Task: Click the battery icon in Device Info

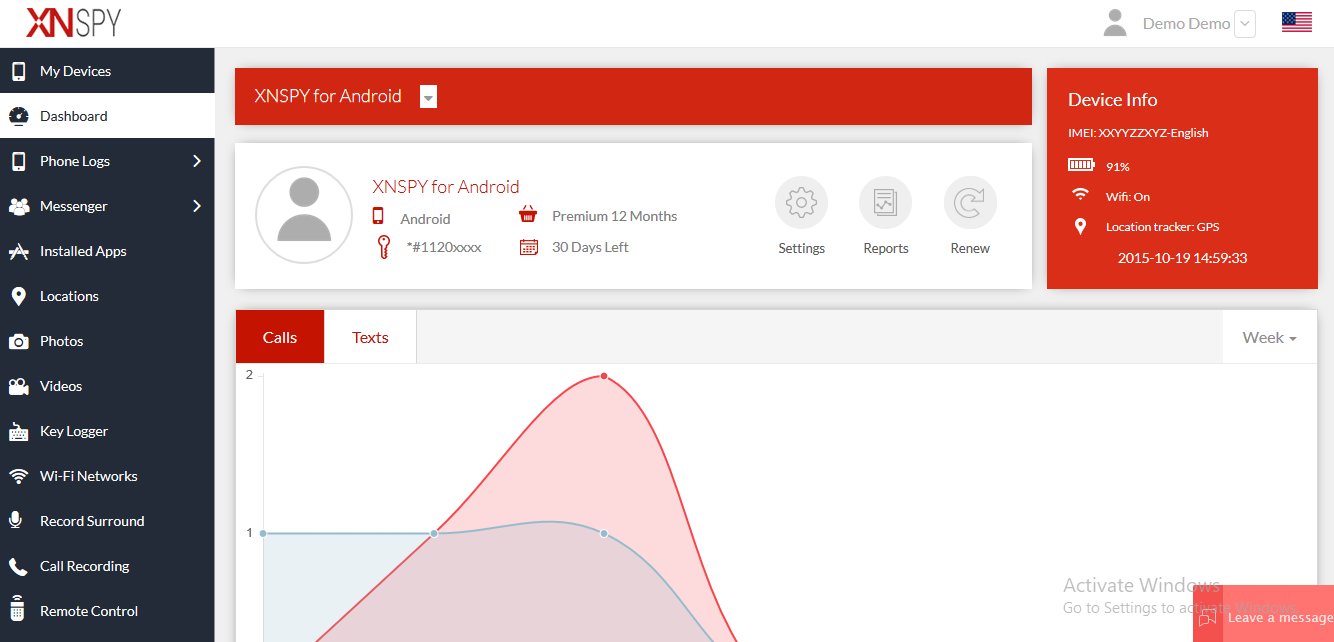Action: [x=1081, y=164]
